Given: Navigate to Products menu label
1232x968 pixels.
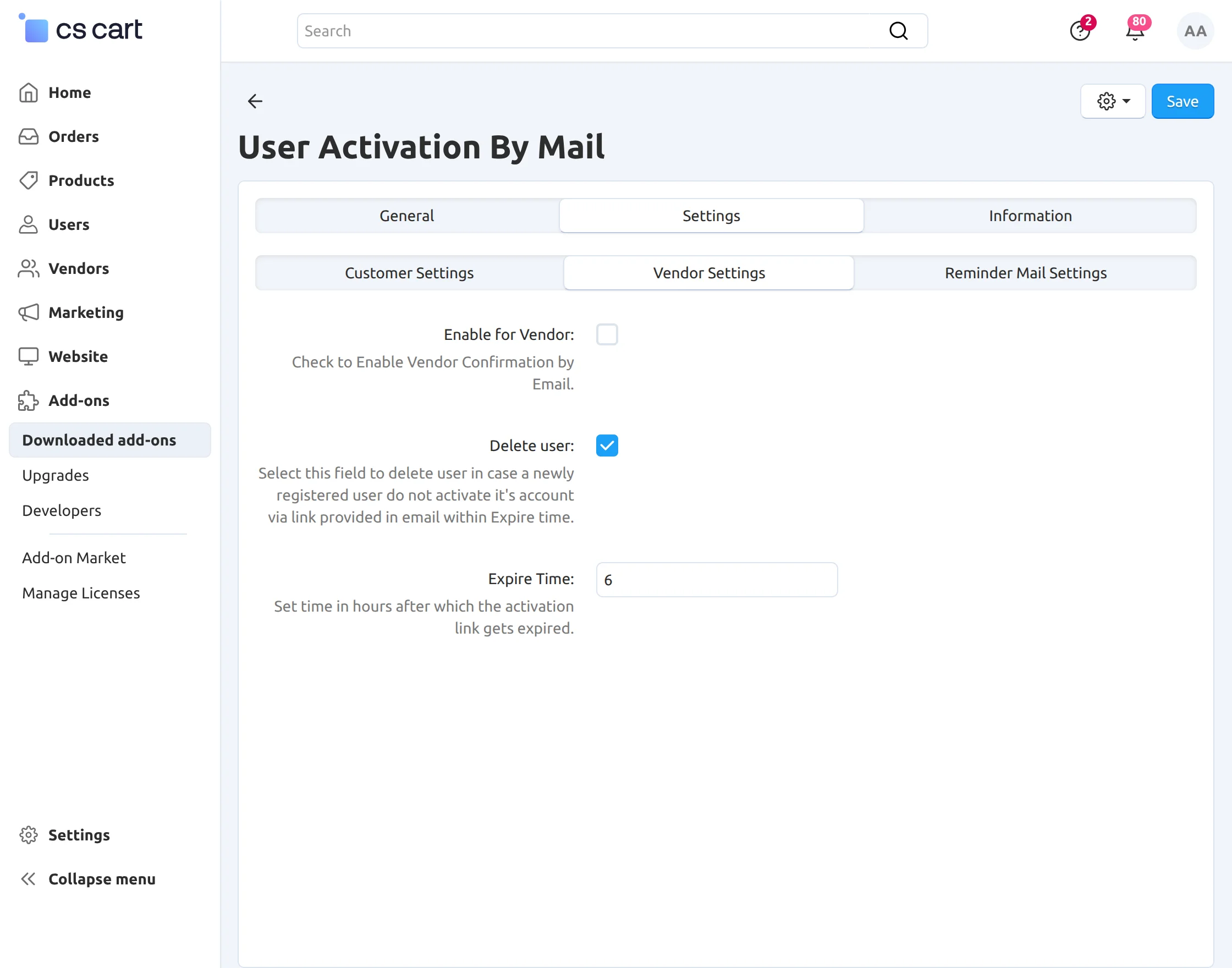Looking at the screenshot, I should pyautogui.click(x=81, y=180).
